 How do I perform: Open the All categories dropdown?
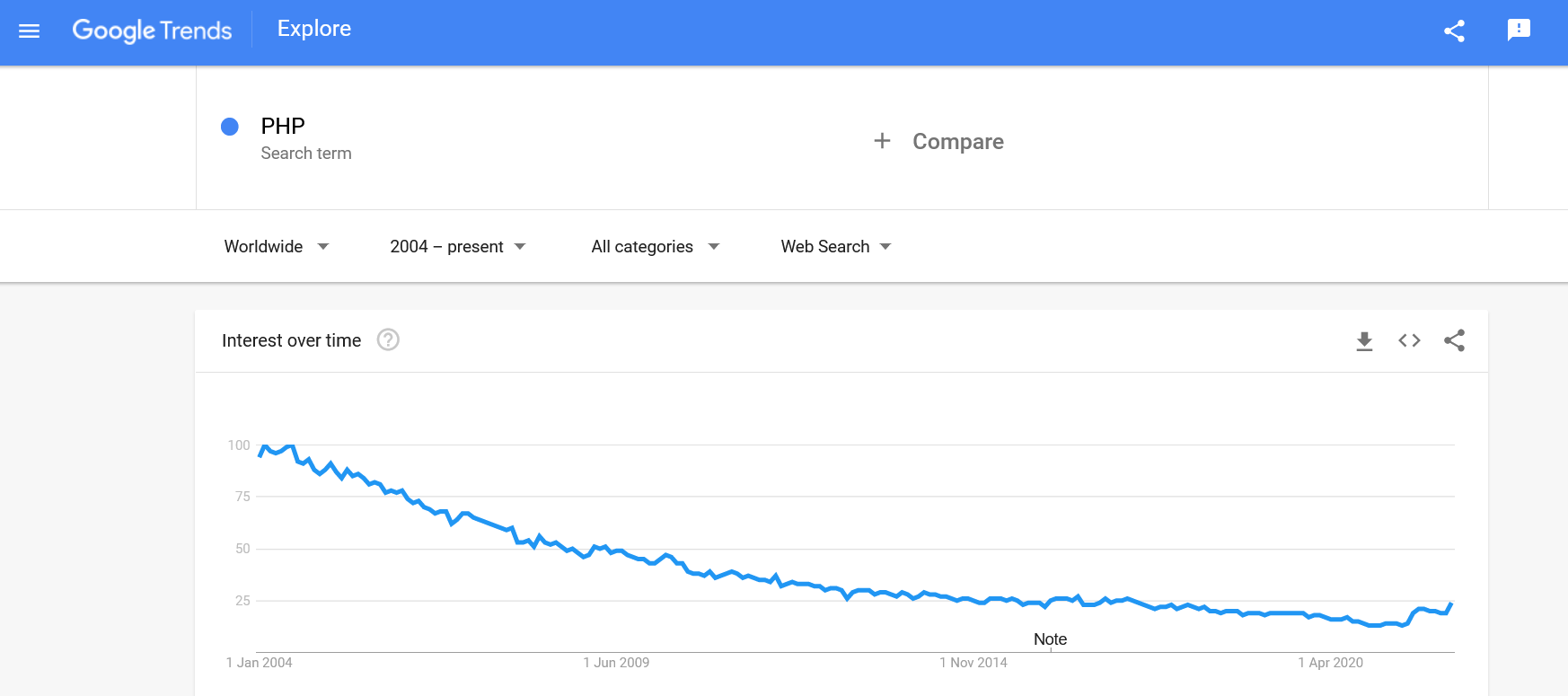click(x=656, y=247)
